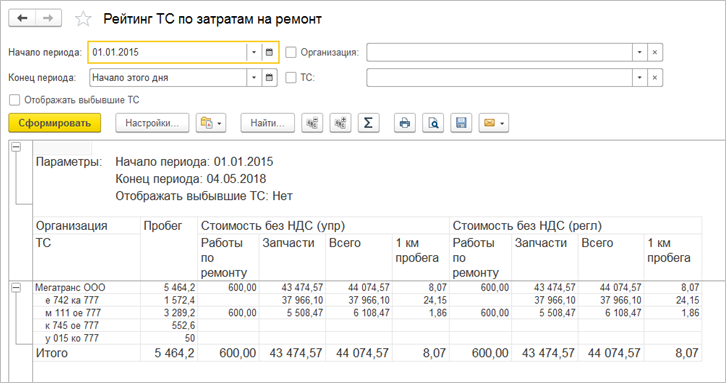Click the Конец периода: 04.05.2018 parameter text
Viewport: 726px width, 383px height.
pos(191,179)
